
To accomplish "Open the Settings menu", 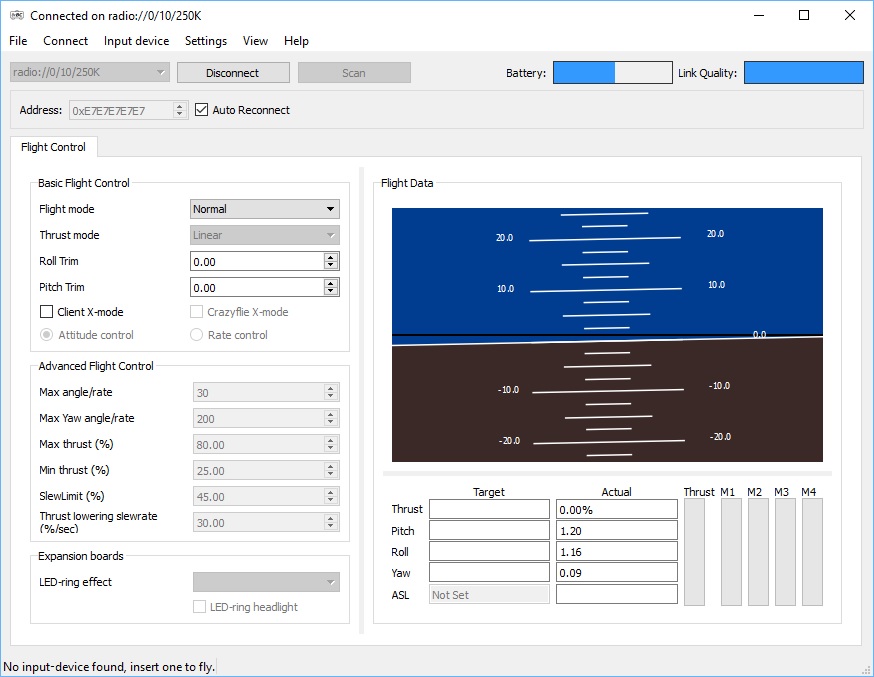I will coord(206,41).
